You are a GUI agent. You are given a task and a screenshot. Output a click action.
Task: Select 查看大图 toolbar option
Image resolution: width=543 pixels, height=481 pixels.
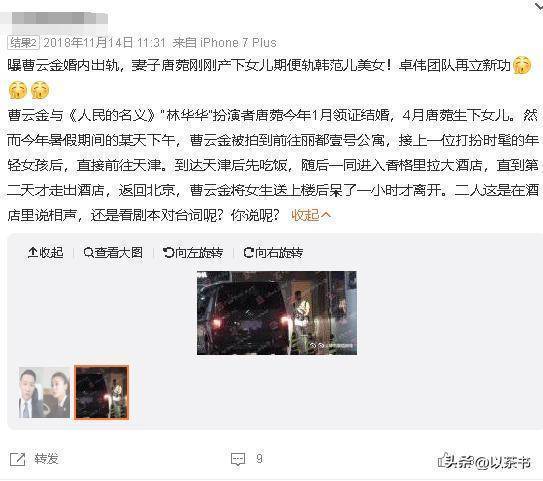[x=113, y=252]
